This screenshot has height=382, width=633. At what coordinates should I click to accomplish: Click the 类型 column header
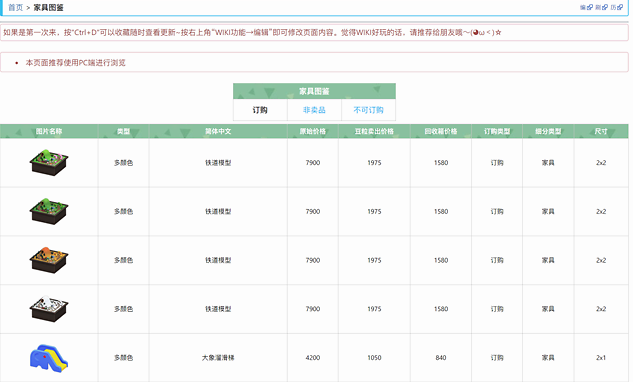click(124, 131)
